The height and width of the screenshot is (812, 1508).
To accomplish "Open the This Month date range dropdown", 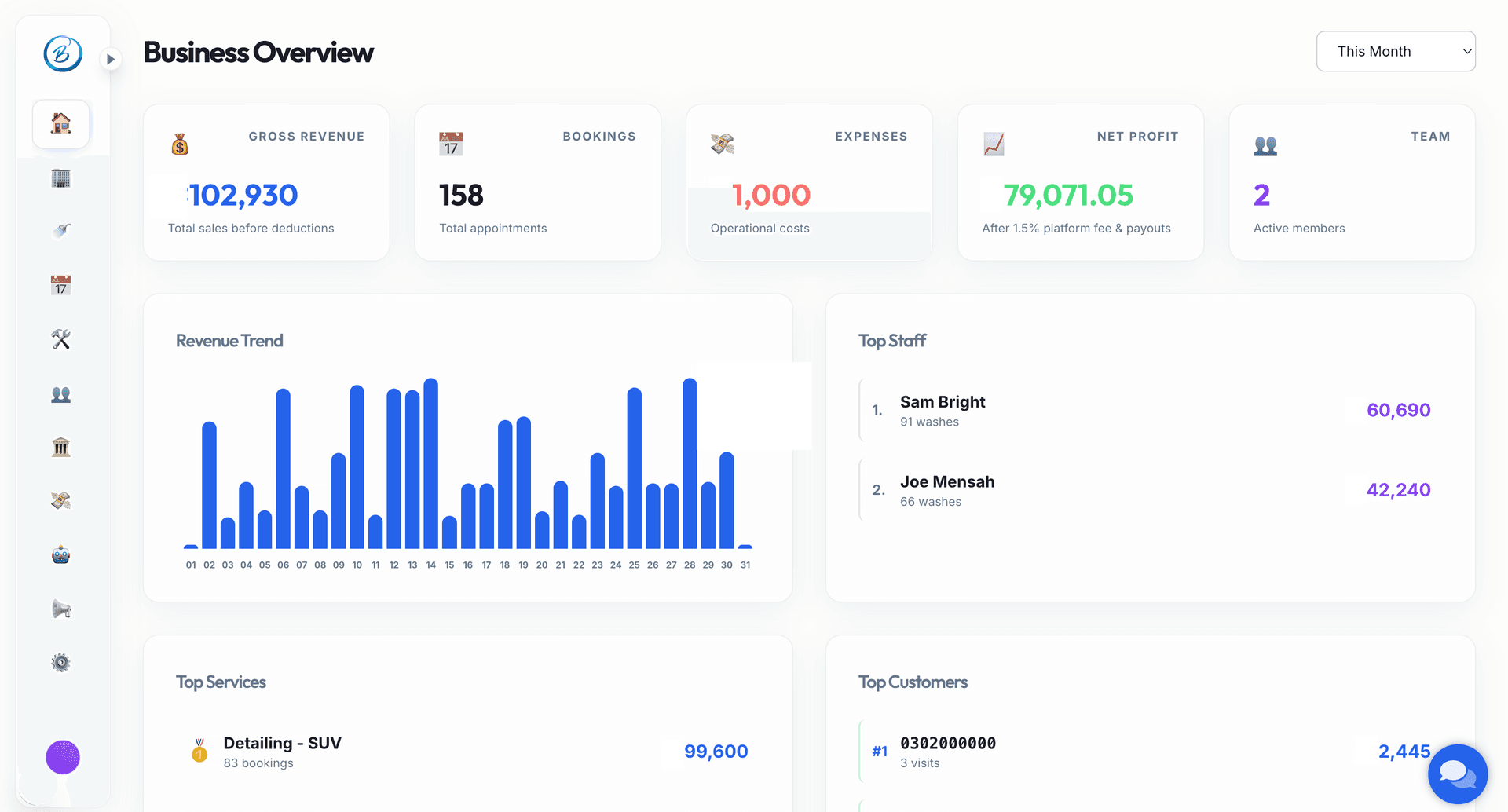I will (x=1396, y=51).
